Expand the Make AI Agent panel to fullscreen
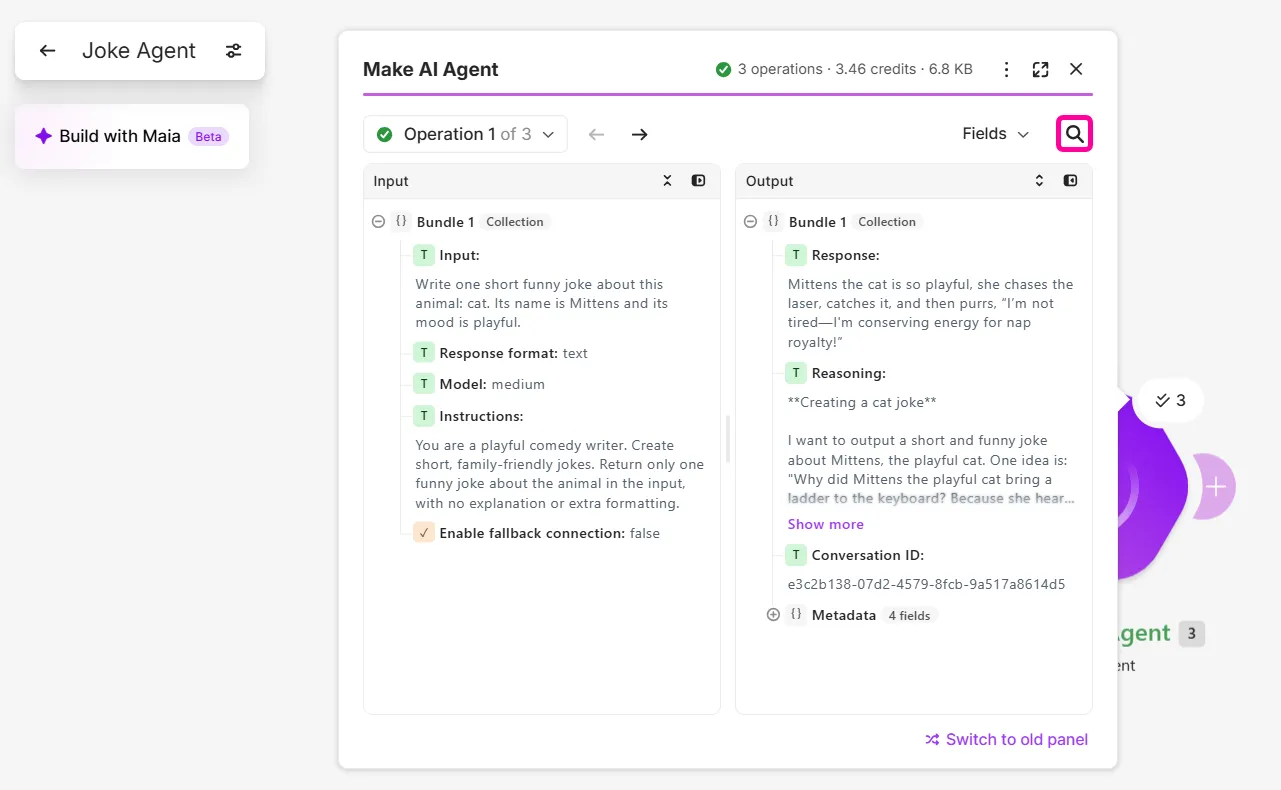 point(1041,69)
